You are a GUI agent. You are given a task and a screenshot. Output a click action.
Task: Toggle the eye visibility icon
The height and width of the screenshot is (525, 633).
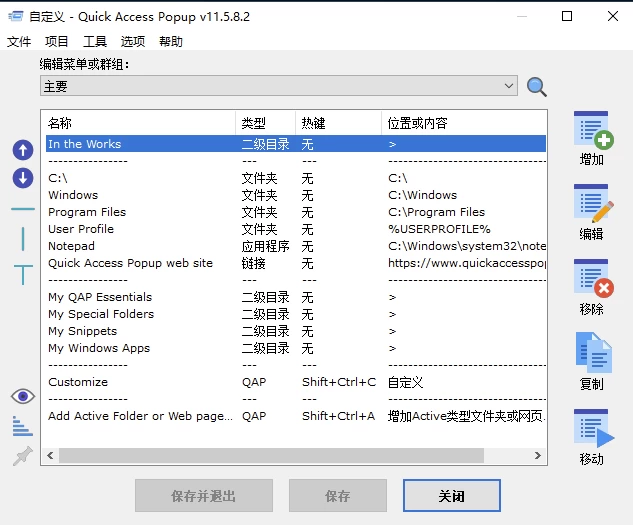point(22,397)
